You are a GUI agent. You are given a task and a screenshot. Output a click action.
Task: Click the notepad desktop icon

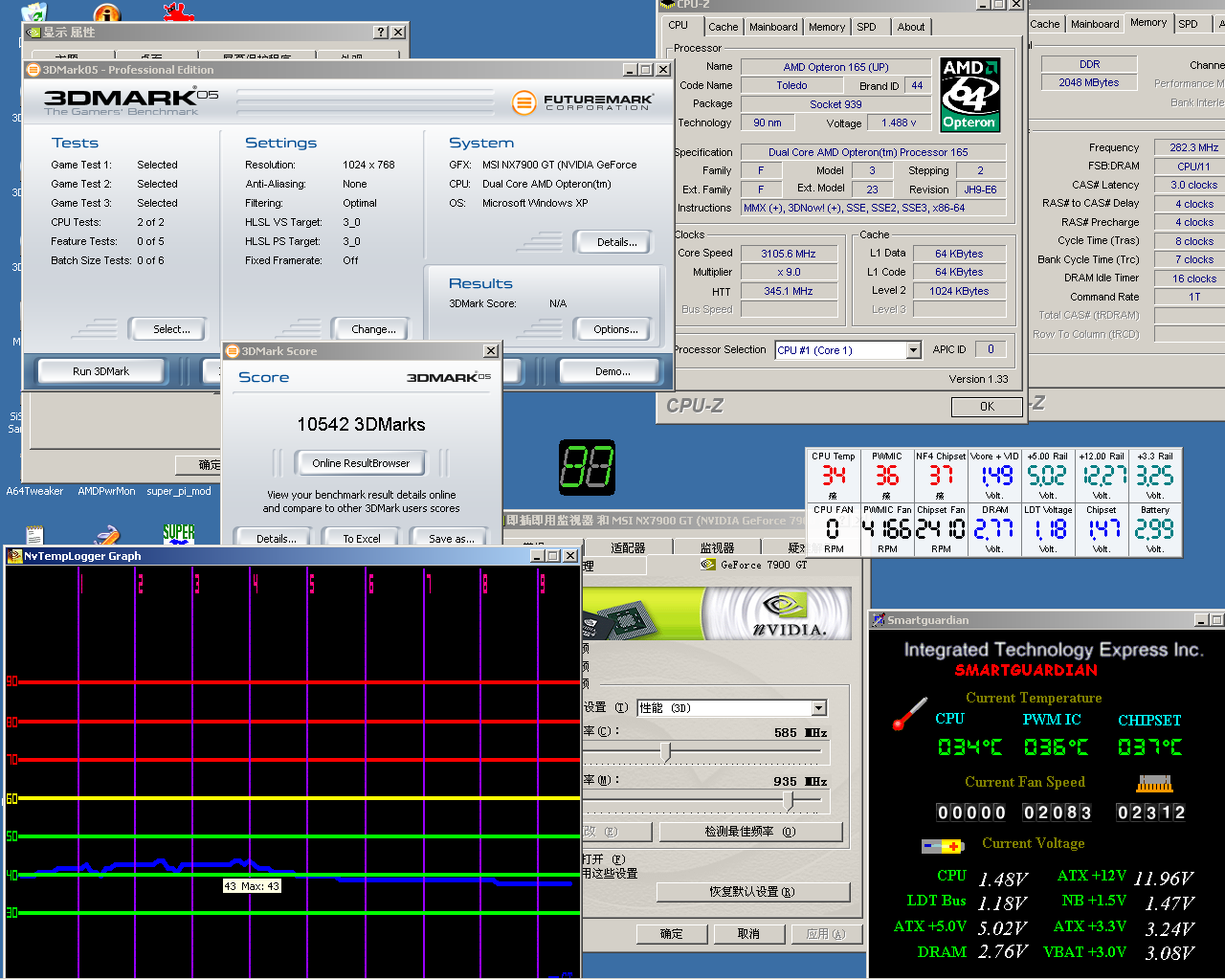(x=35, y=535)
